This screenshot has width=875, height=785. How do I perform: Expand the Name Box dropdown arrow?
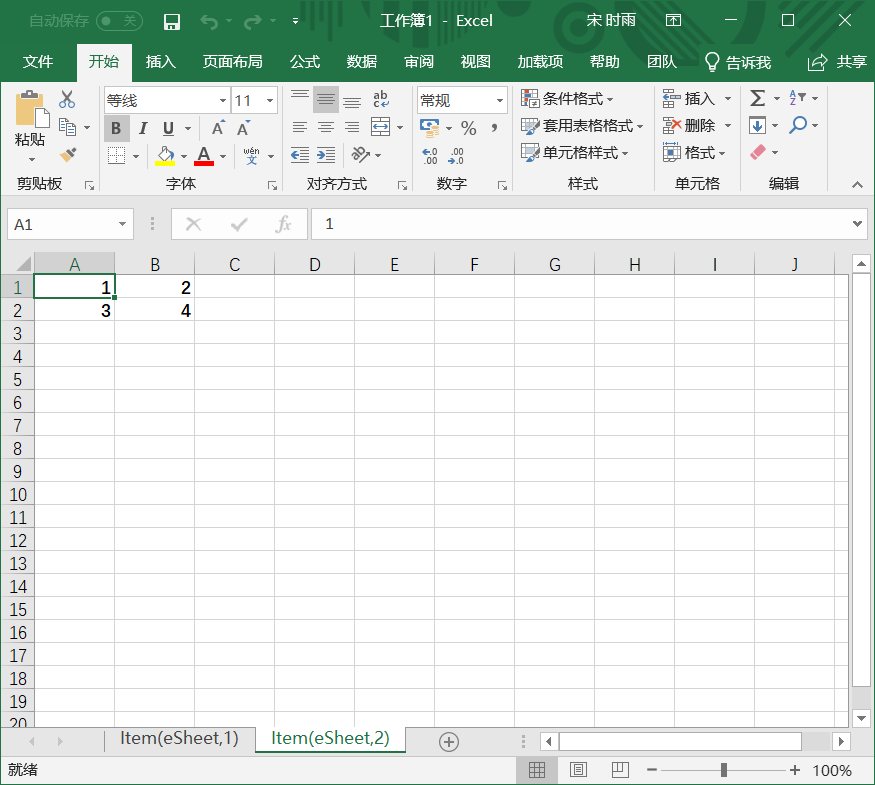(122, 224)
